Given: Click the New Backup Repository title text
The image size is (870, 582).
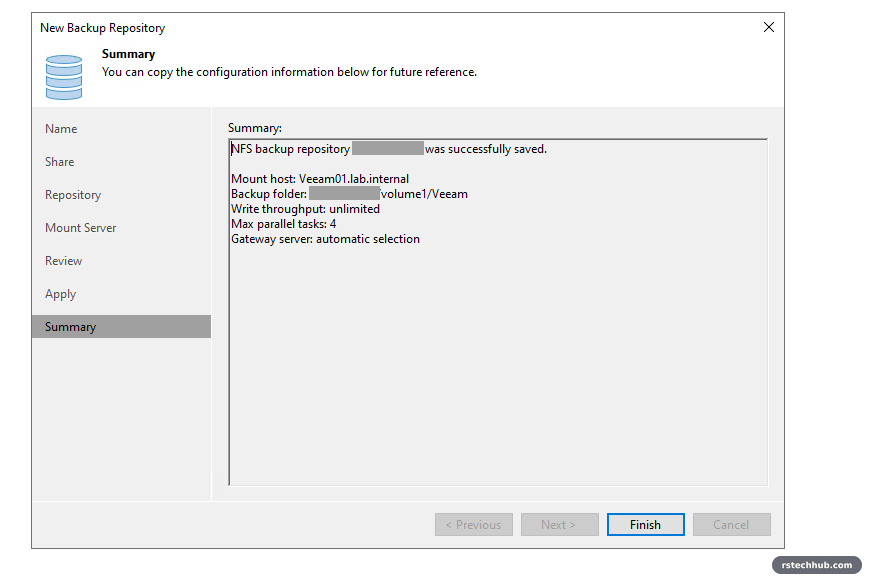Looking at the screenshot, I should point(103,28).
